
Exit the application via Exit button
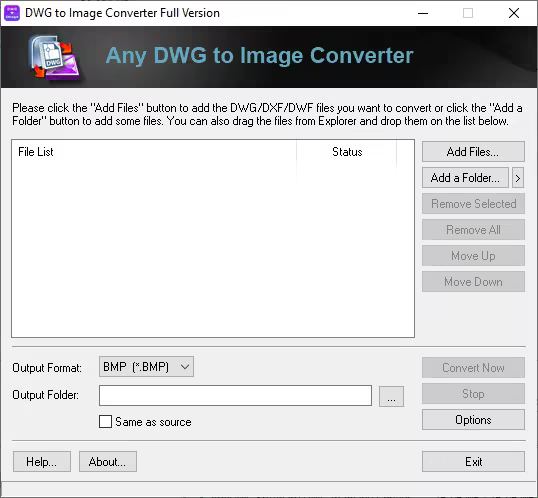coord(473,462)
